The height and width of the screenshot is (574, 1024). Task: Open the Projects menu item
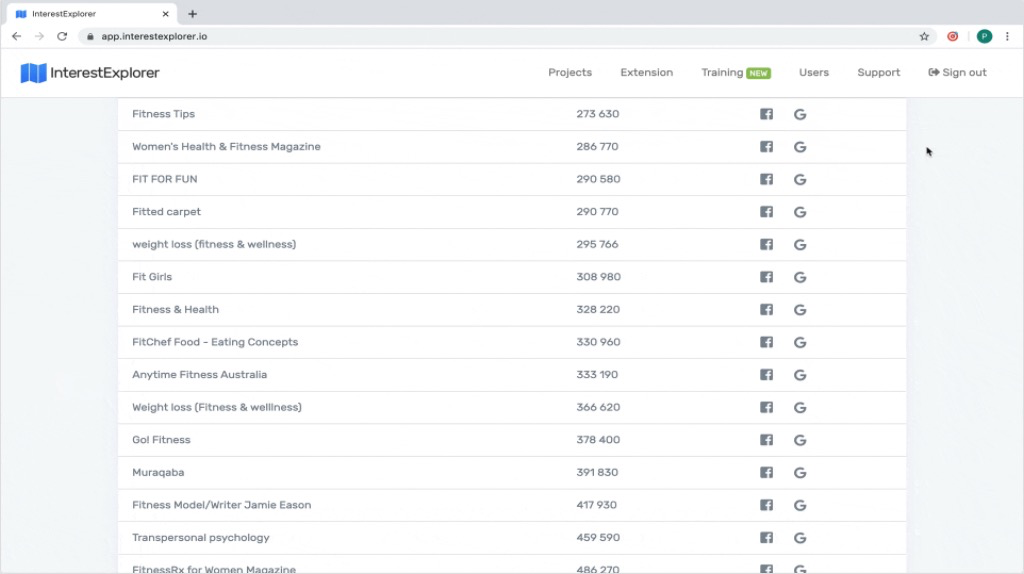(x=569, y=72)
